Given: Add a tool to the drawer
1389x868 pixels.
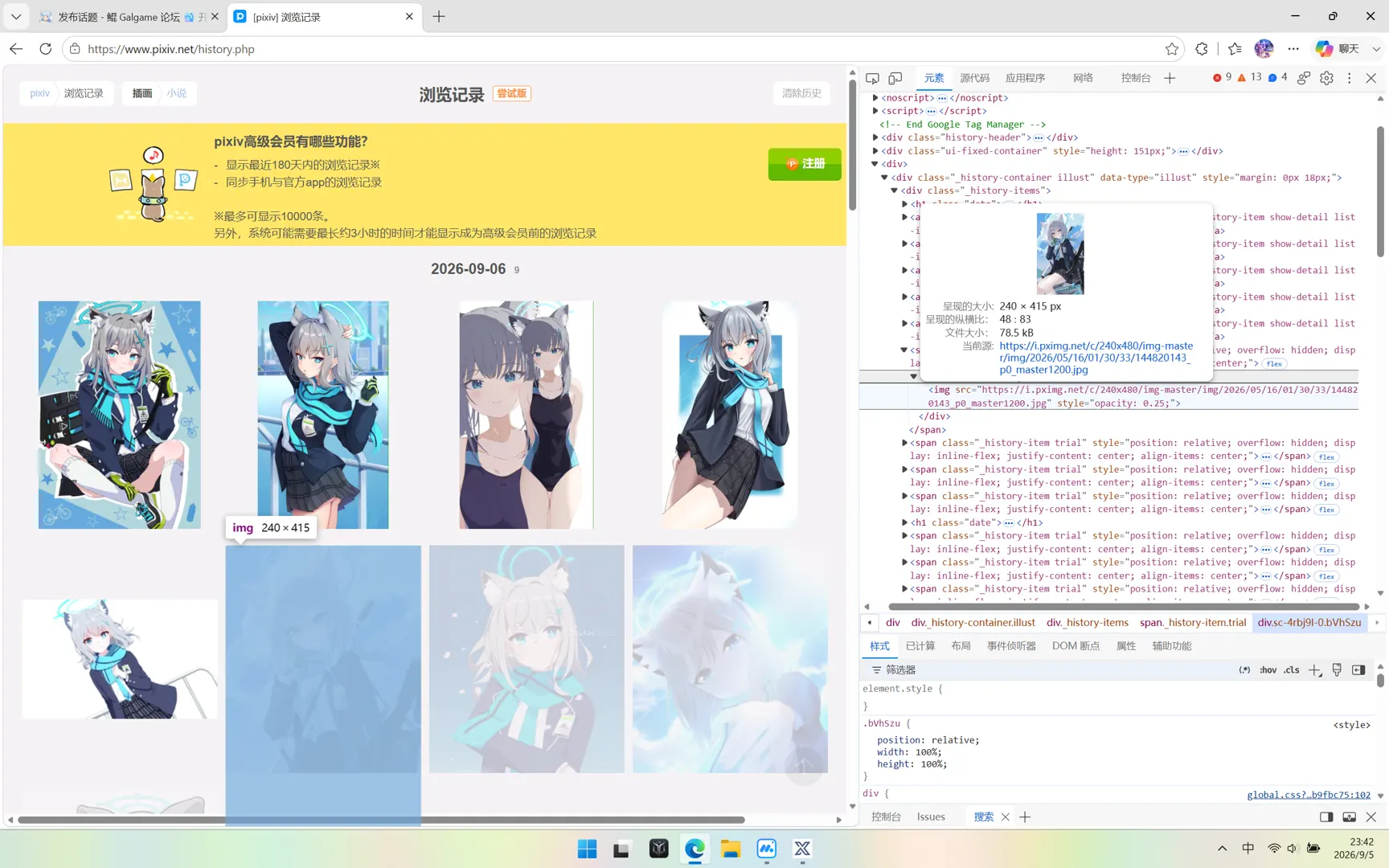Looking at the screenshot, I should (1025, 817).
